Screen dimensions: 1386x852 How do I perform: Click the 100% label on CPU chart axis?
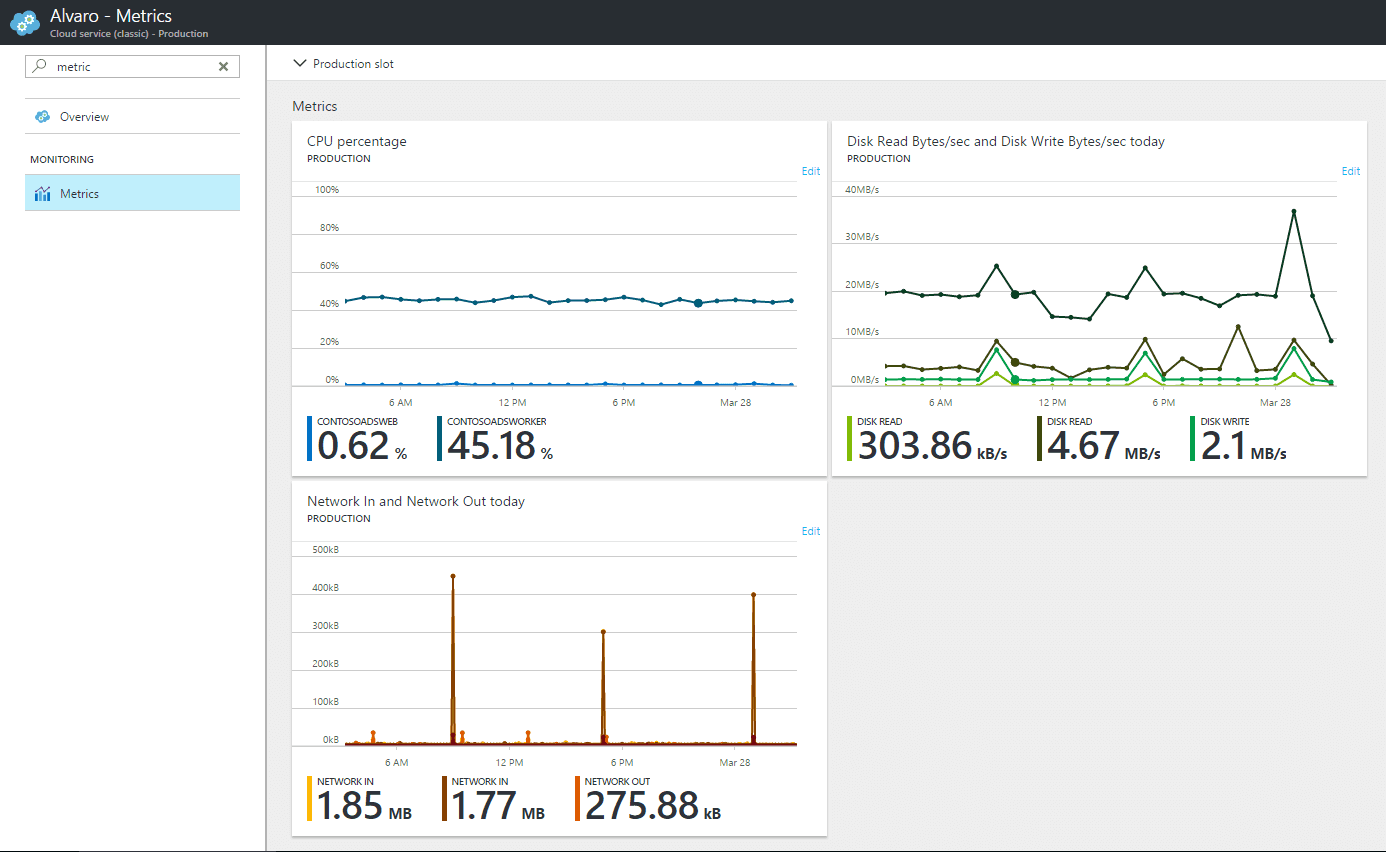327,190
